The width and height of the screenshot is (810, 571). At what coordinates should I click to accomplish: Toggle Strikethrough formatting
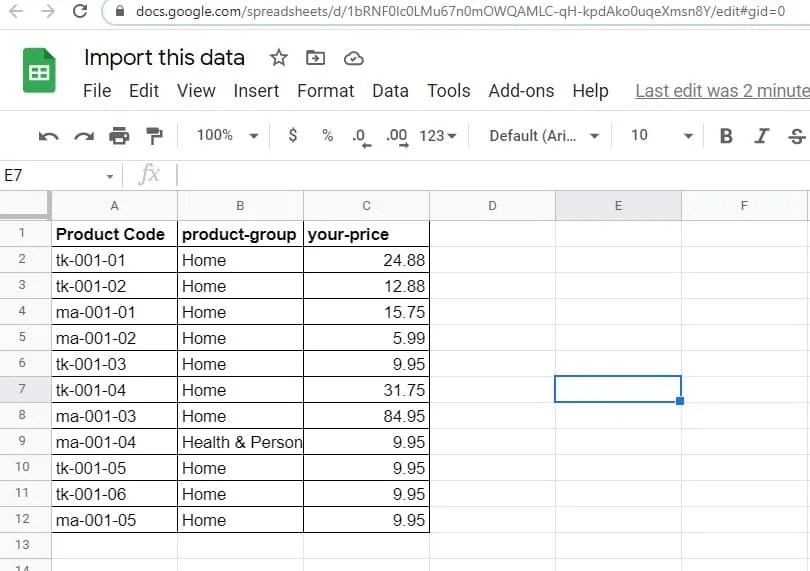click(x=797, y=136)
